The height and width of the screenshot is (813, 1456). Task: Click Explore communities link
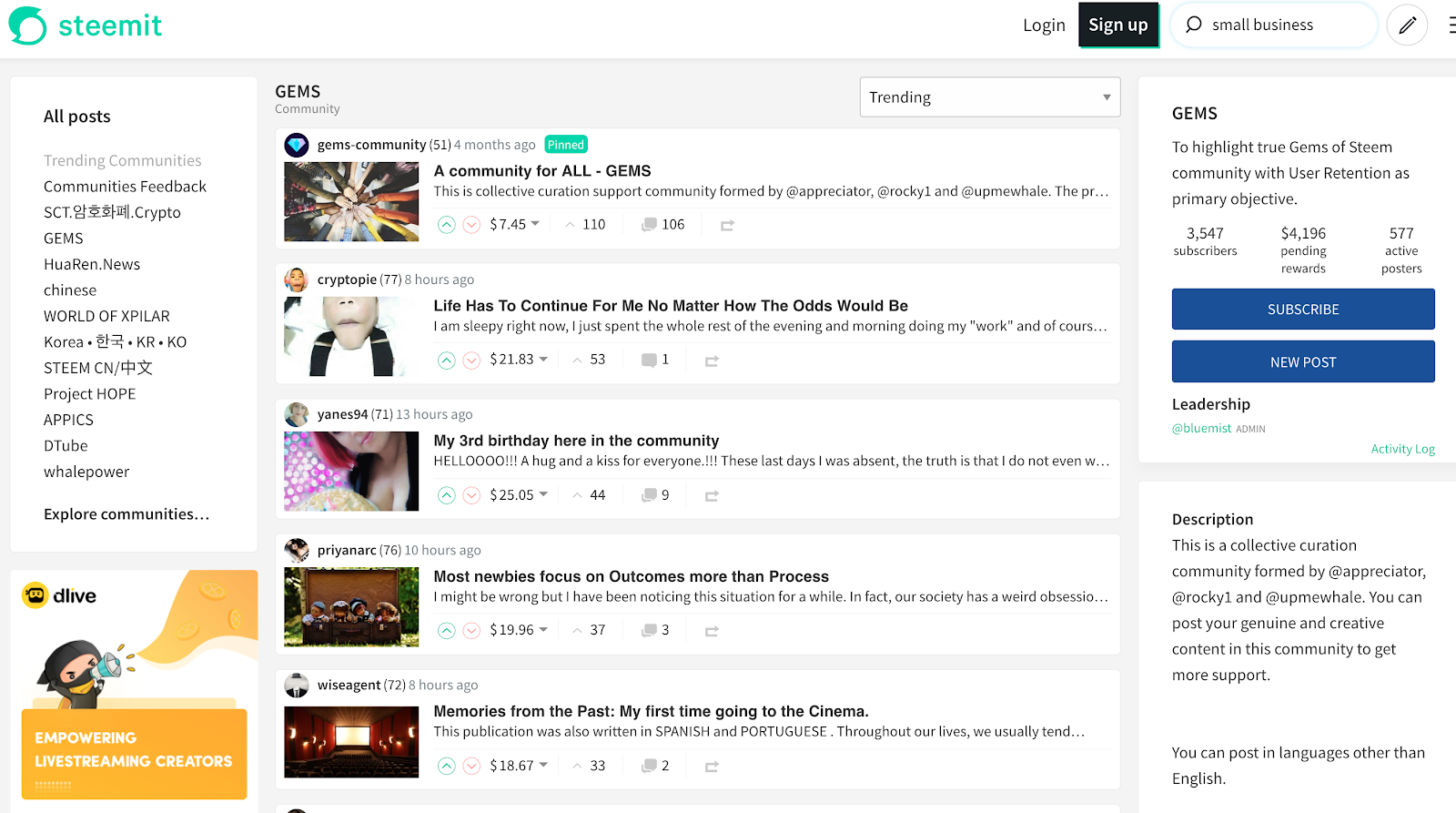coord(126,514)
